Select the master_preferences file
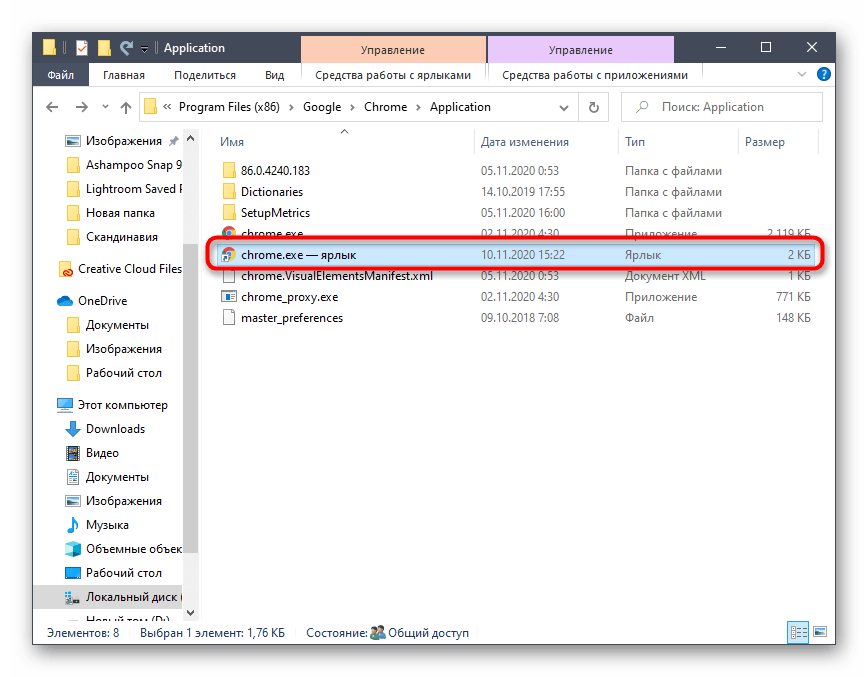 pos(292,318)
